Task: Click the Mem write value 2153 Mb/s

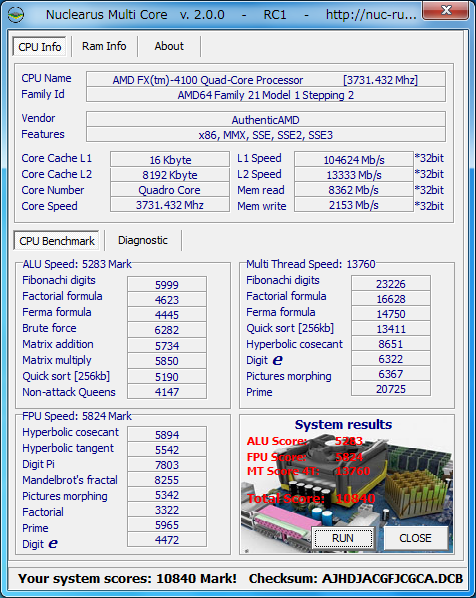Action: (354, 205)
